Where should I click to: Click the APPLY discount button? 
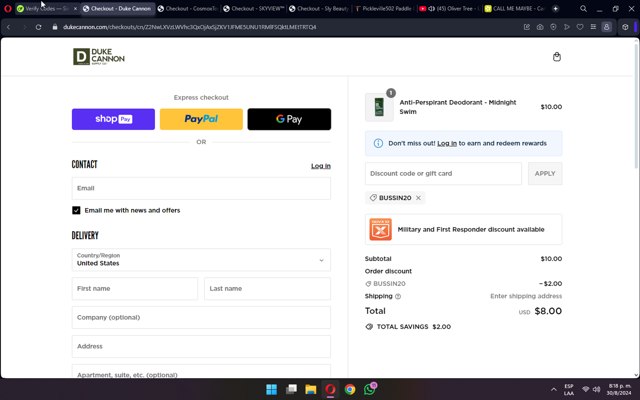[x=545, y=173]
